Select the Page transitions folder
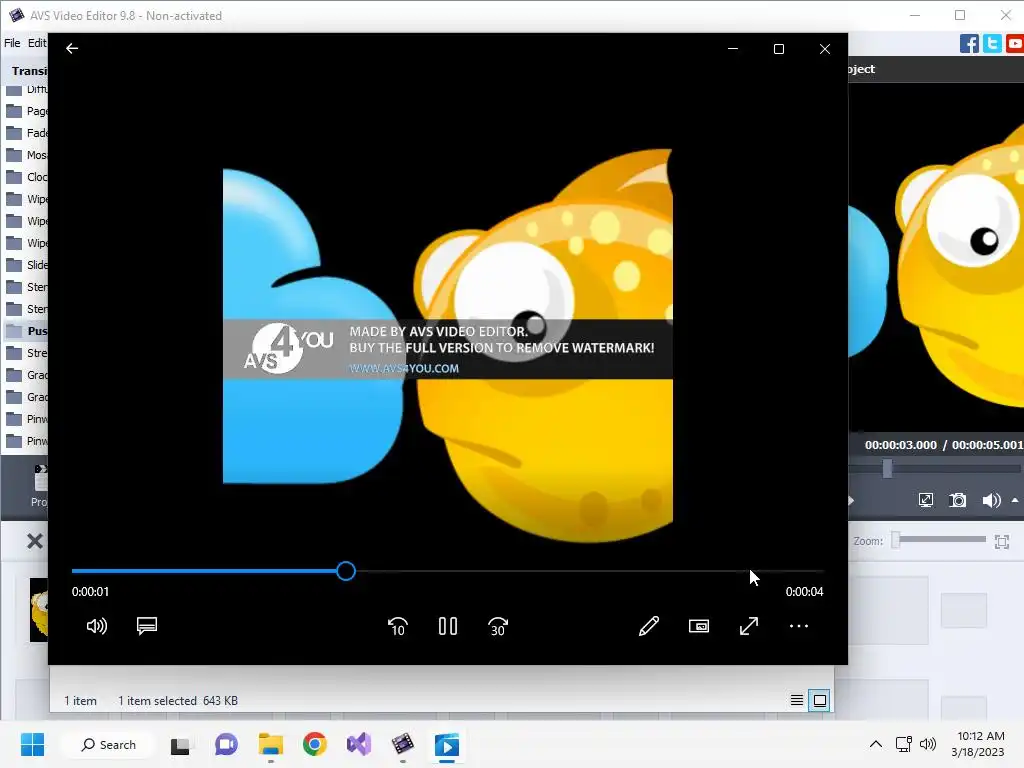The width and height of the screenshot is (1024, 768). pyautogui.click(x=26, y=111)
